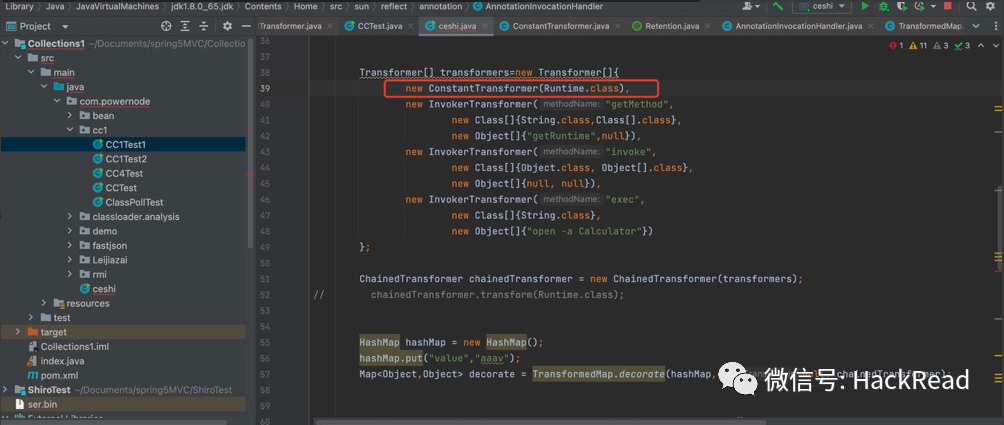Show hidden editor tabs chevron
Screen dimensions: 1004x425
tap(976, 26)
